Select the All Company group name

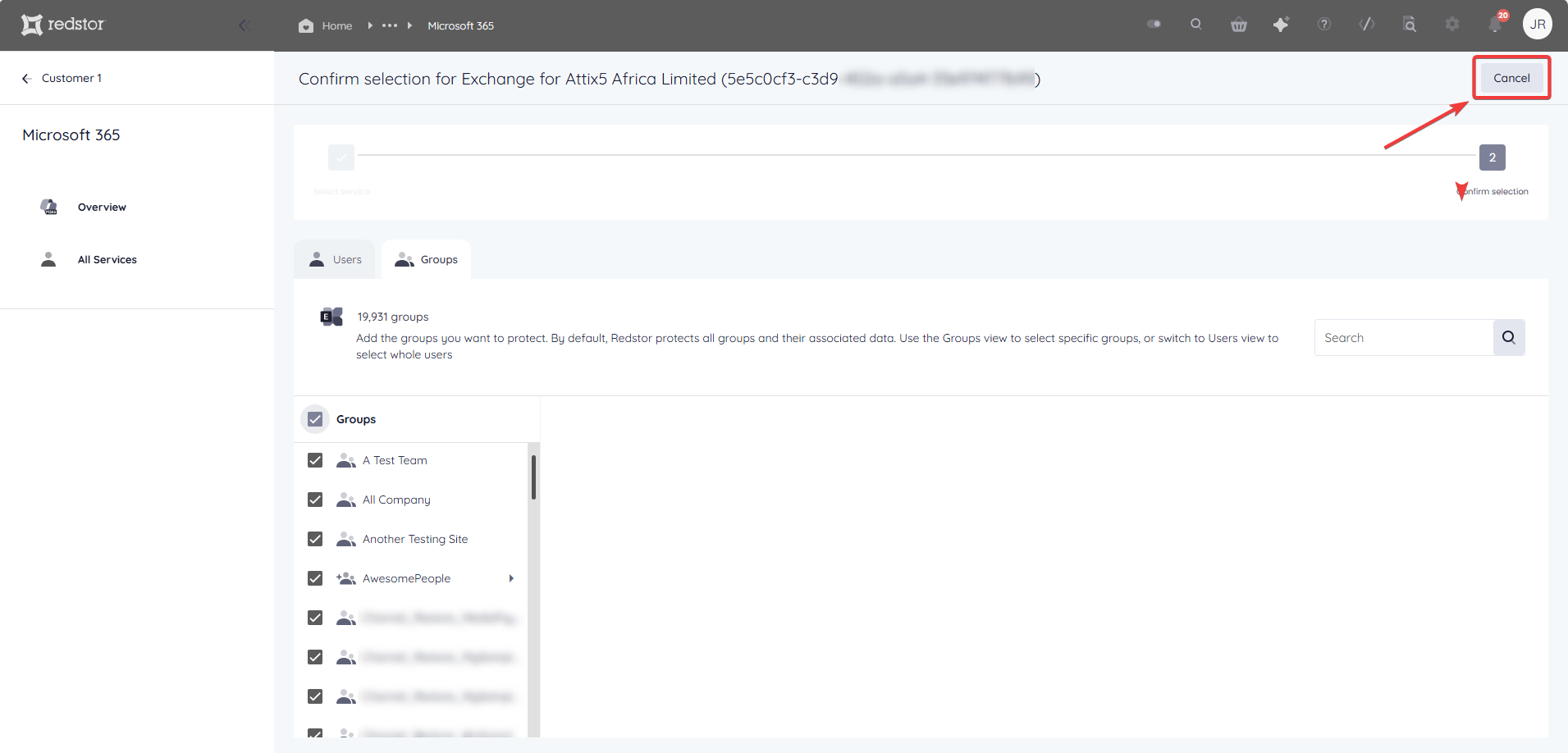coord(396,500)
